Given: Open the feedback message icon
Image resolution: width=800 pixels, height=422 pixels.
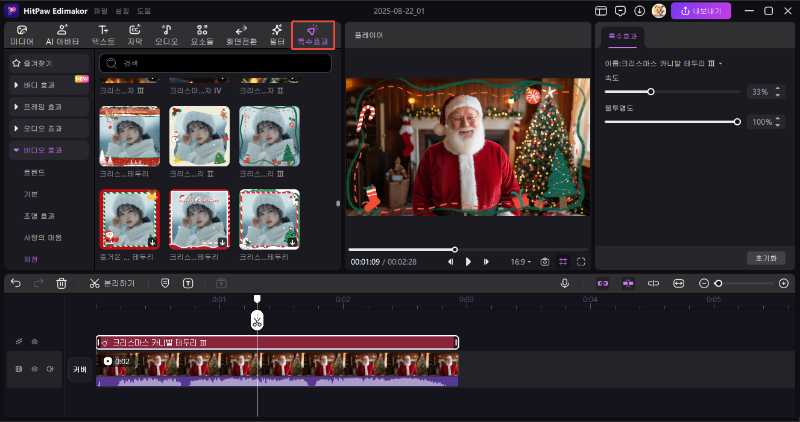Looking at the screenshot, I should tap(620, 11).
